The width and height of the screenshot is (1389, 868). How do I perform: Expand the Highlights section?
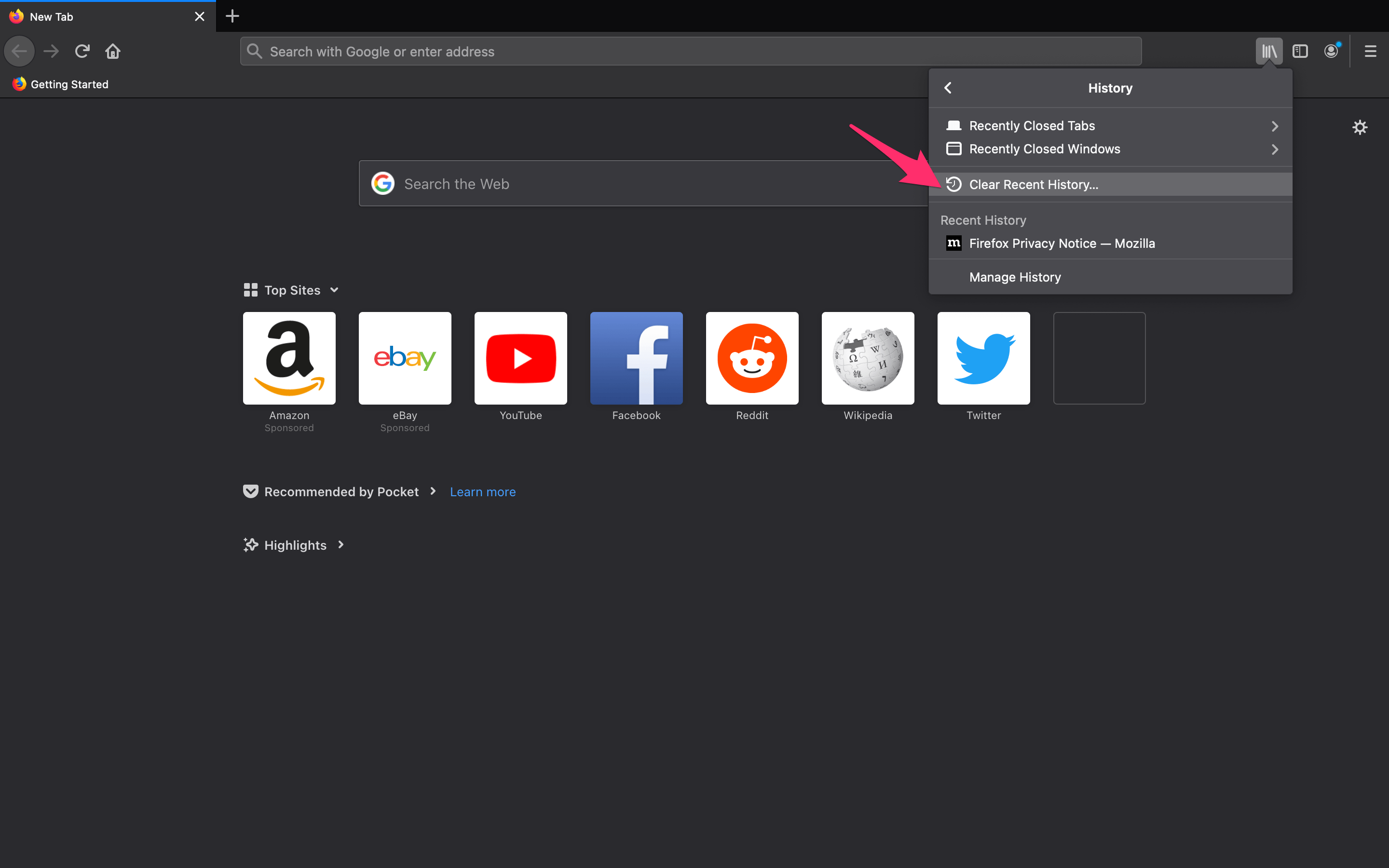tap(295, 545)
